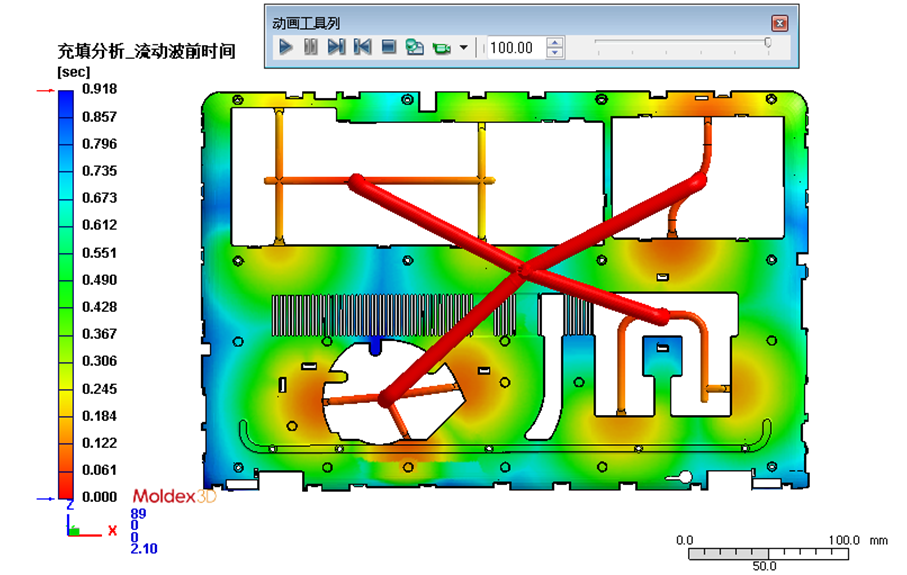Decrease the percentage with the down stepper
The image size is (907, 575).
555,53
